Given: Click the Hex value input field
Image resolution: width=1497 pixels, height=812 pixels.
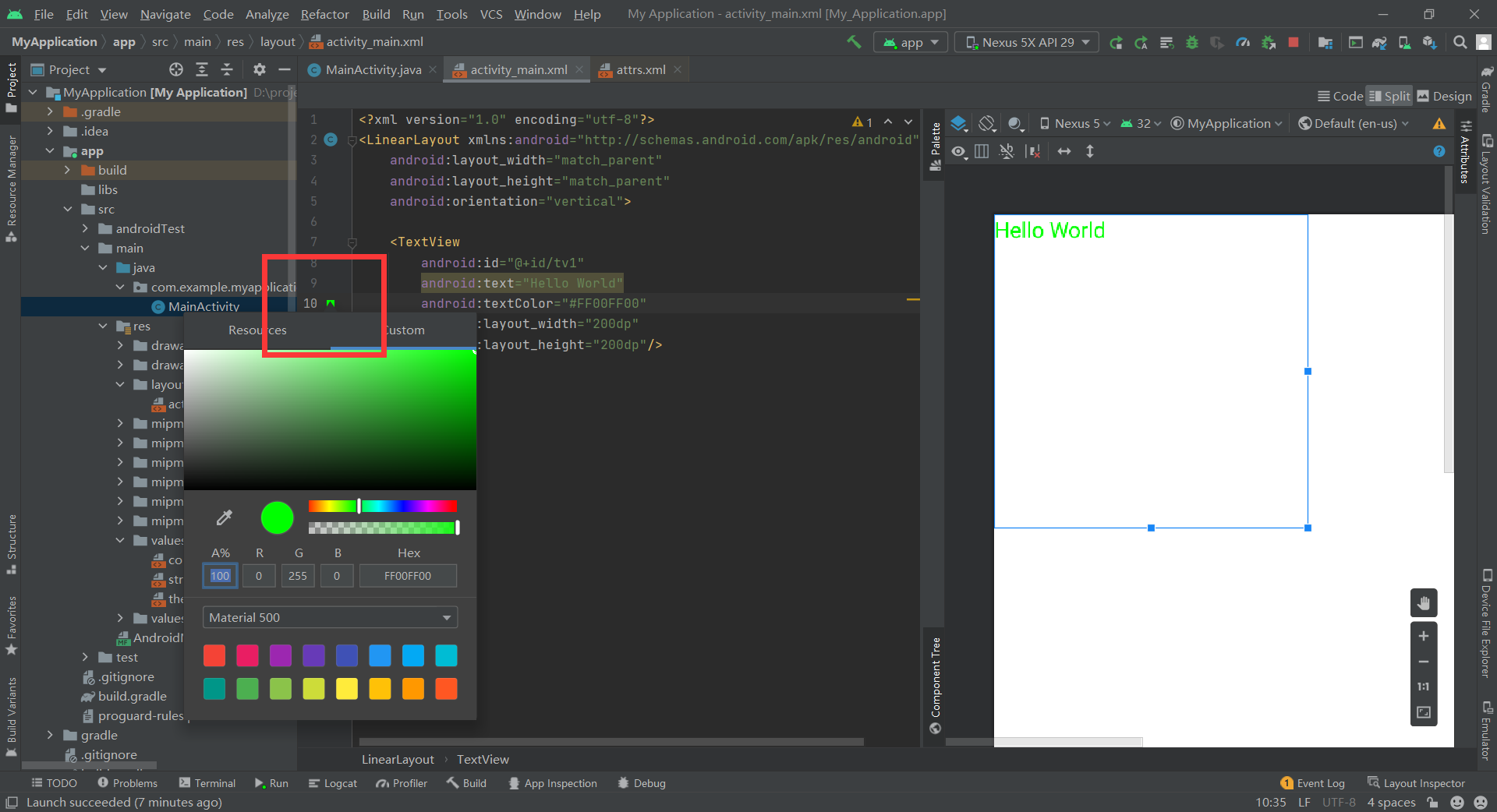Looking at the screenshot, I should [x=408, y=576].
